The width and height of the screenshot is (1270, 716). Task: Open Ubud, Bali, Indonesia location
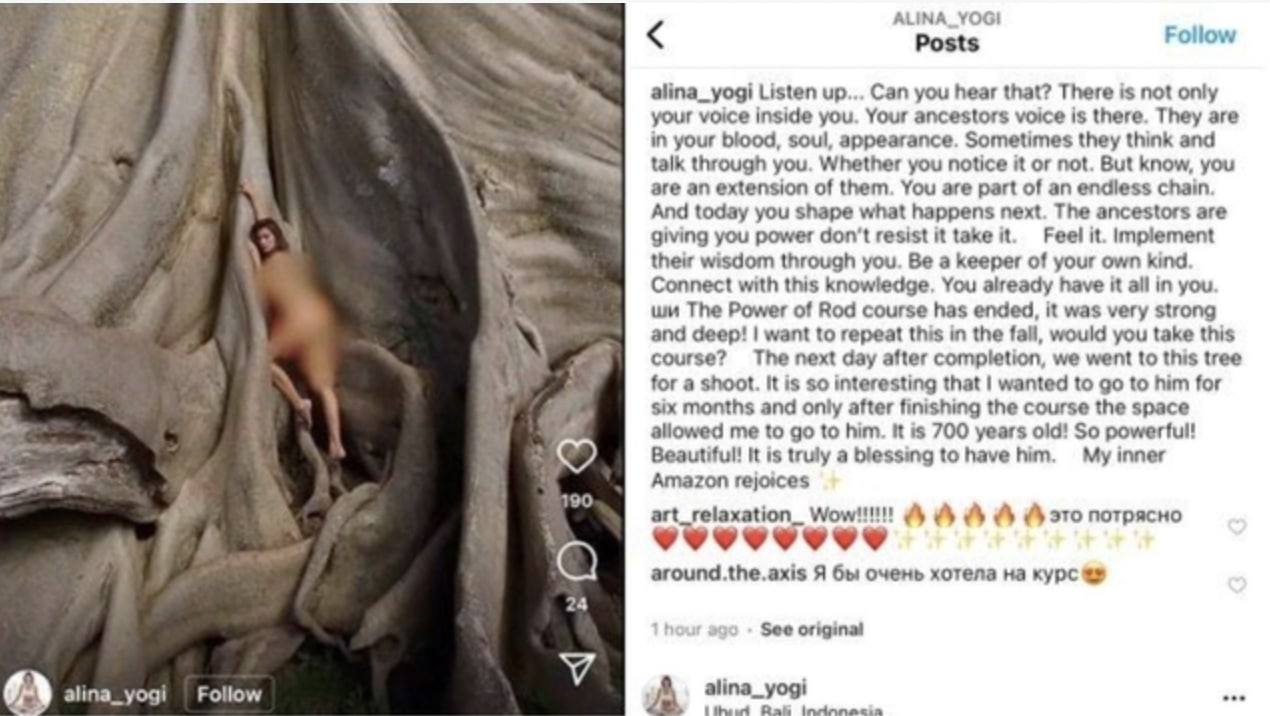pos(793,711)
